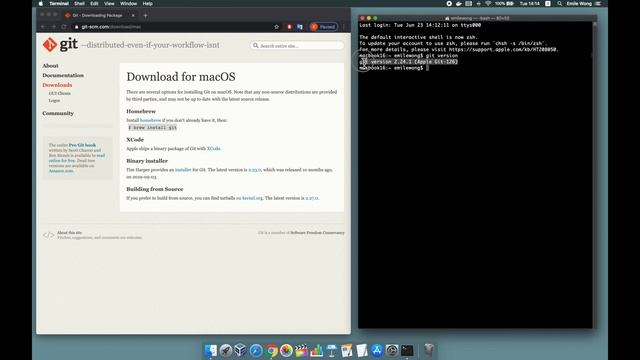Image resolution: width=640 pixels, height=360 pixels.
Task: Open Logos under Downloads
Action: 54,100
